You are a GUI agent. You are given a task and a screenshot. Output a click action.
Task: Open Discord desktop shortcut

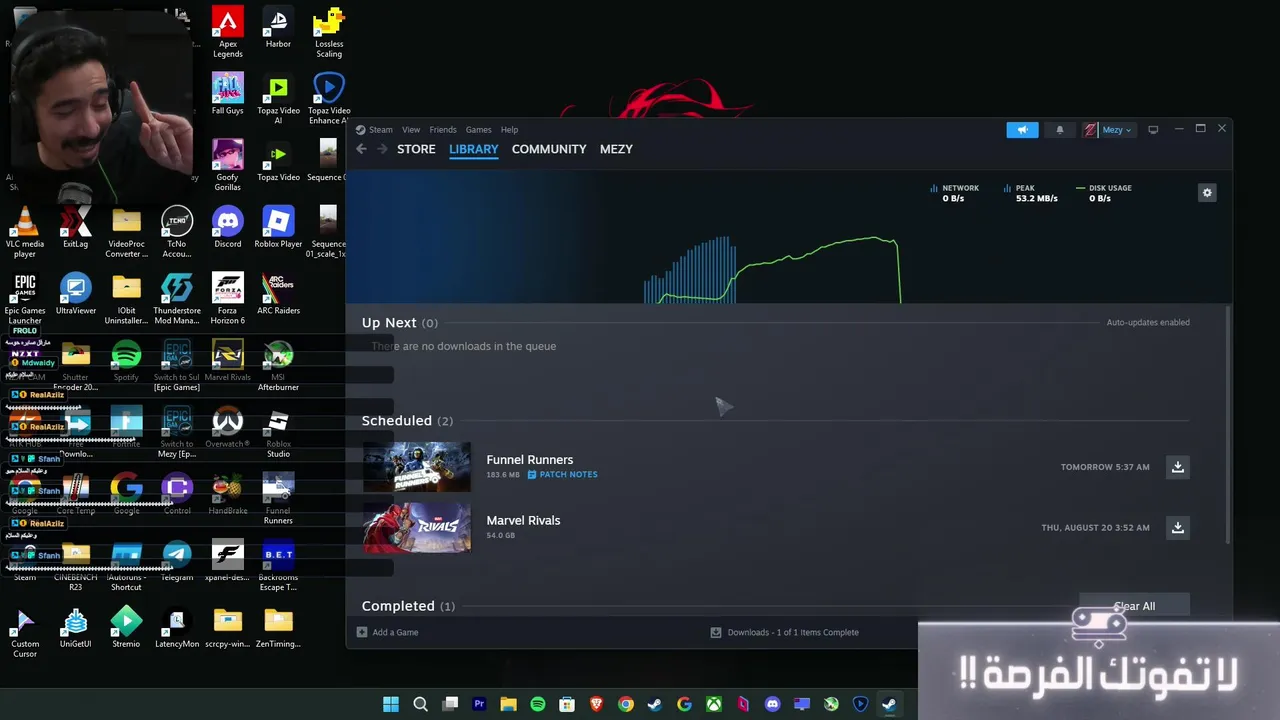[228, 229]
